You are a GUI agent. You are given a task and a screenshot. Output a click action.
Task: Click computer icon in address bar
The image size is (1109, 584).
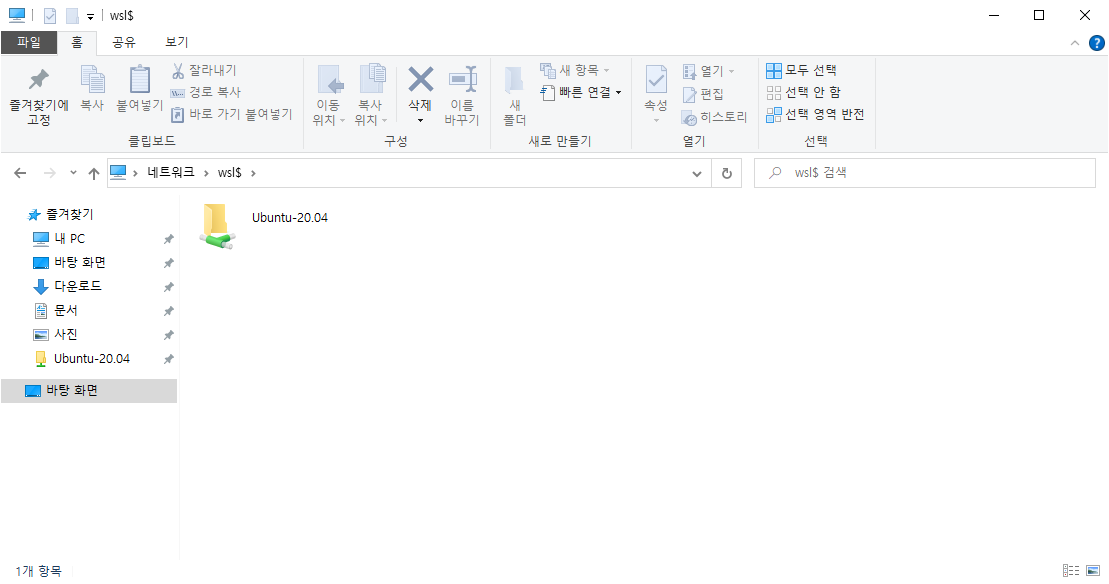click(118, 173)
